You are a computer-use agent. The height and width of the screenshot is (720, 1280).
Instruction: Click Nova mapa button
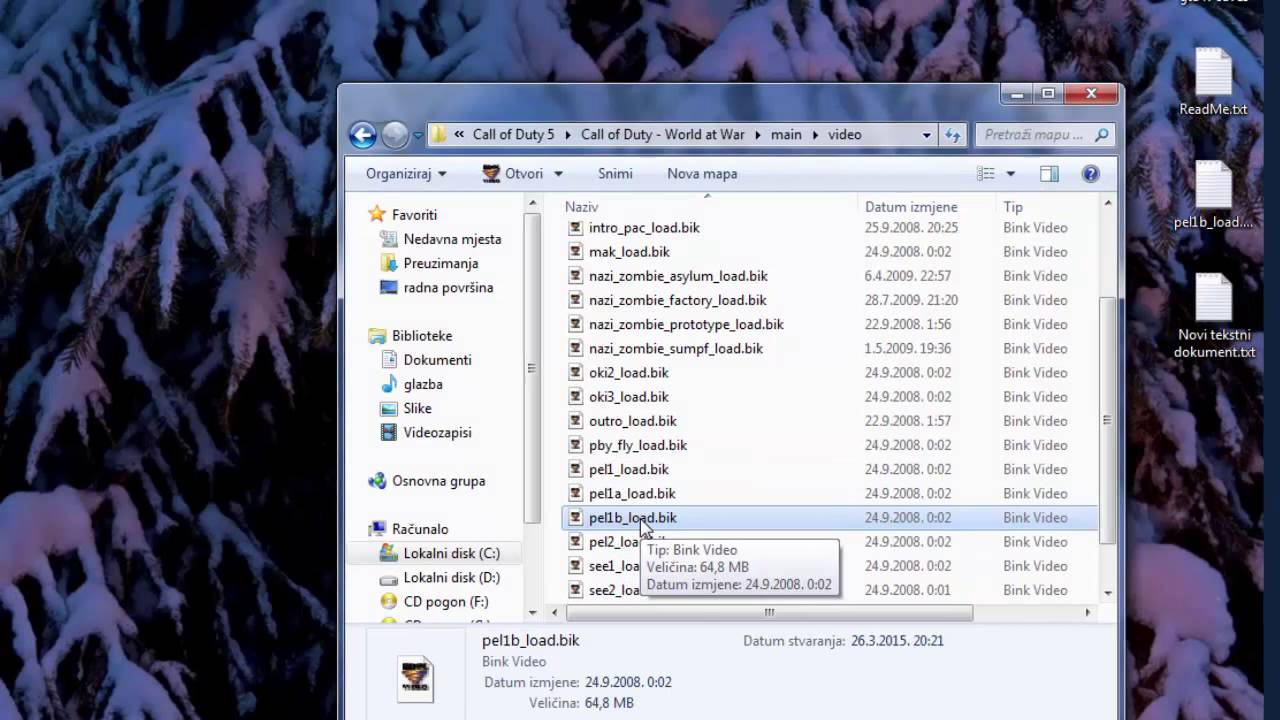pyautogui.click(x=702, y=174)
